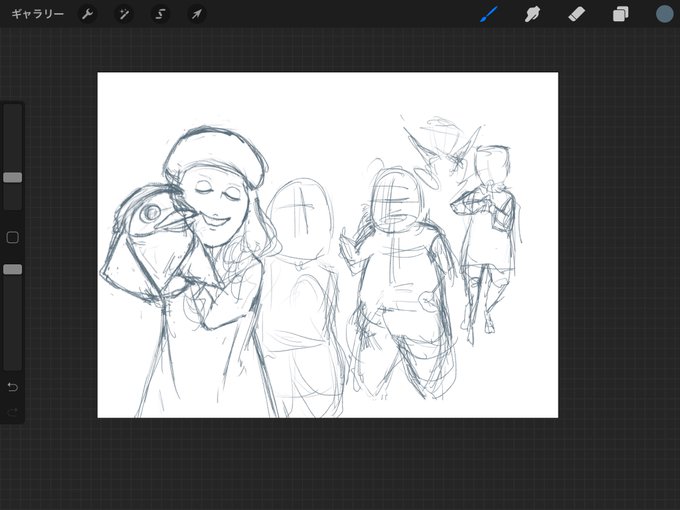Image resolution: width=680 pixels, height=510 pixels.
Task: Click the bird's eye in the sketch
Action: pyautogui.click(x=151, y=212)
